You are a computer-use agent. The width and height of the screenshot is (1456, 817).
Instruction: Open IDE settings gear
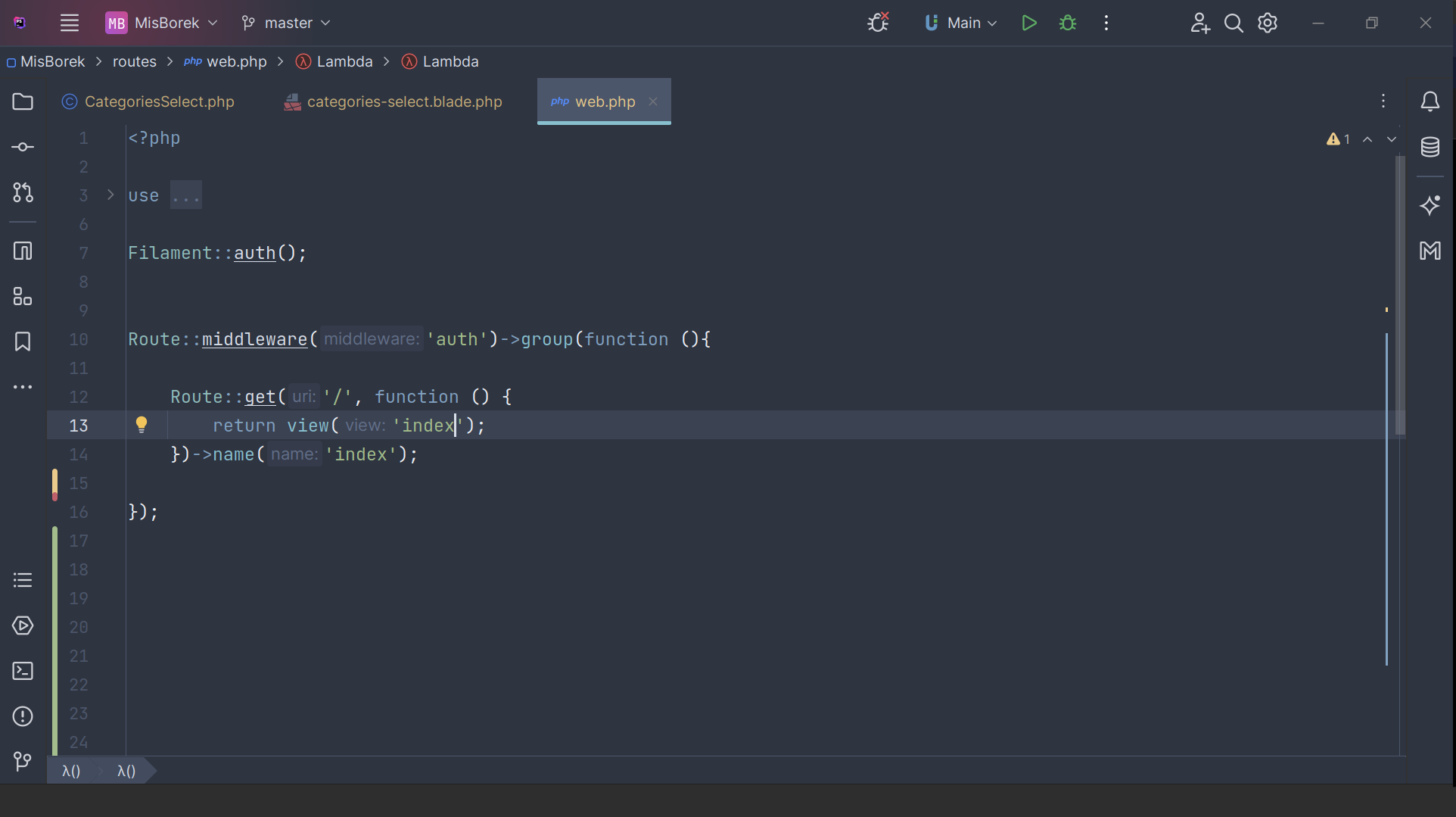pyautogui.click(x=1268, y=23)
